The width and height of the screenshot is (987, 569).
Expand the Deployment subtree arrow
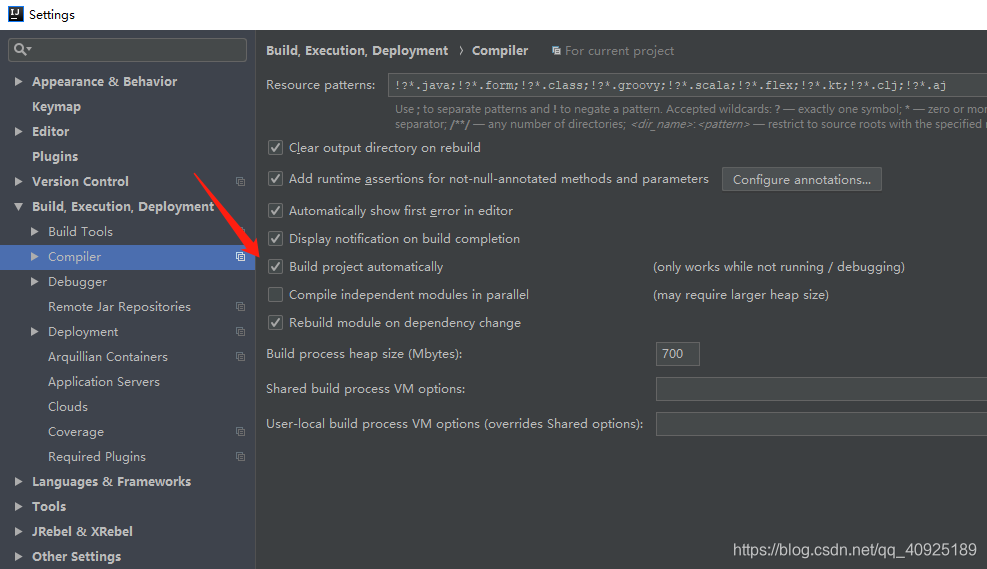(x=35, y=331)
